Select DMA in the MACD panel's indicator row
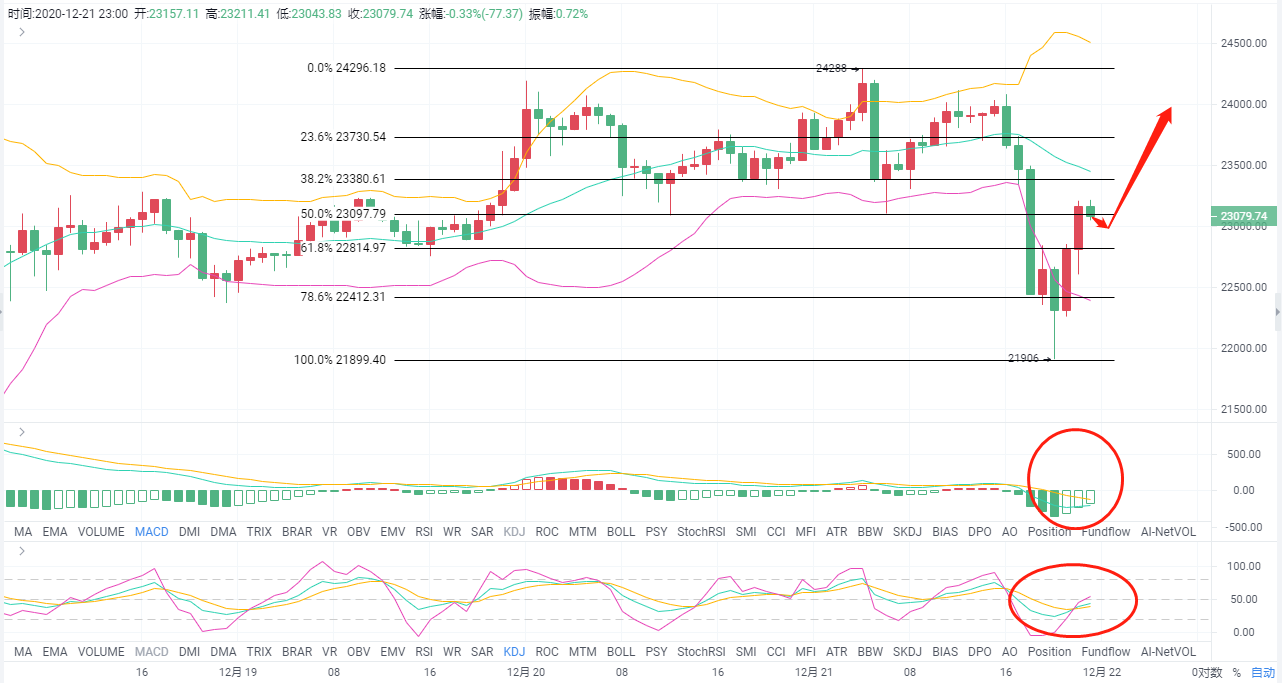The width and height of the screenshot is (1282, 683). (224, 532)
